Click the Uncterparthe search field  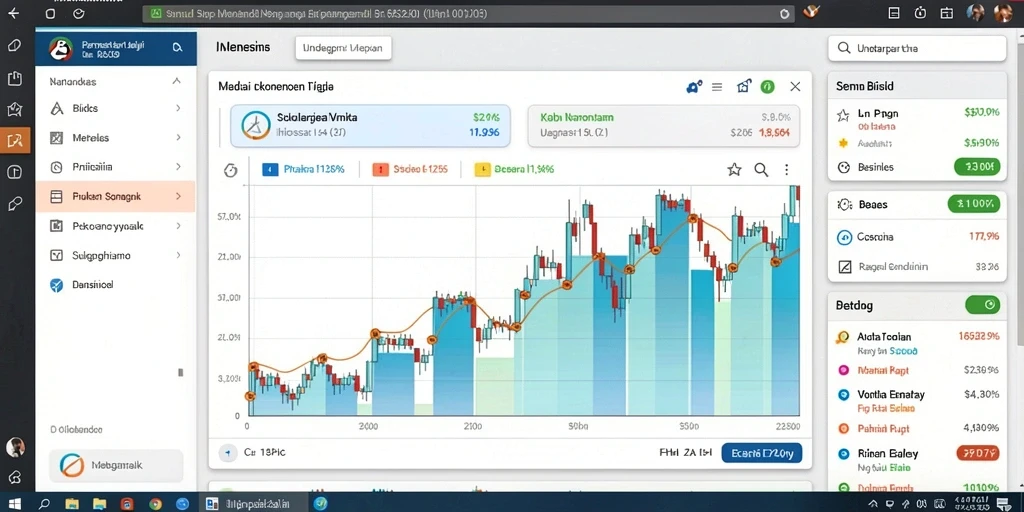coord(917,48)
